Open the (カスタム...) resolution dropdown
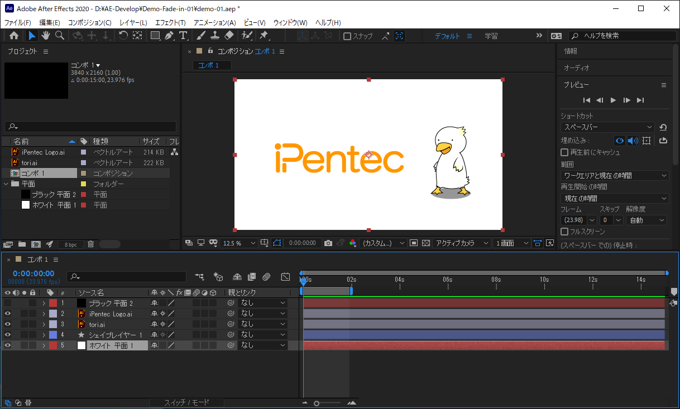This screenshot has height=409, width=680. pos(383,243)
